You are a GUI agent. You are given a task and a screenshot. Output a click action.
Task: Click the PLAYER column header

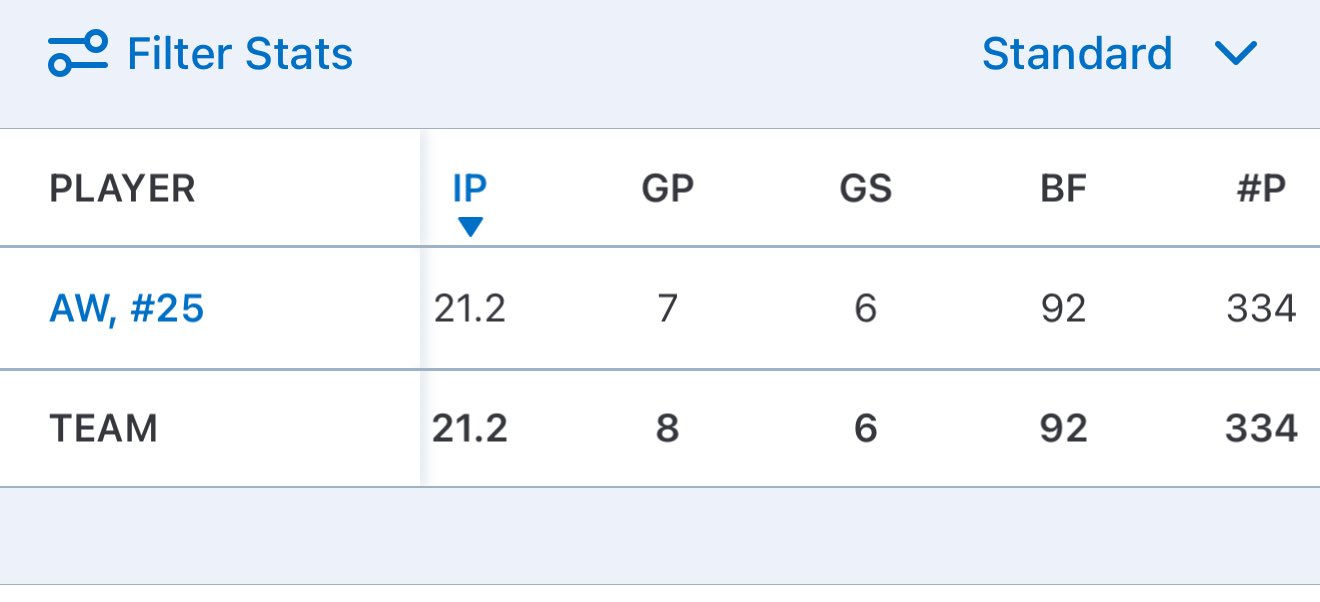[122, 188]
